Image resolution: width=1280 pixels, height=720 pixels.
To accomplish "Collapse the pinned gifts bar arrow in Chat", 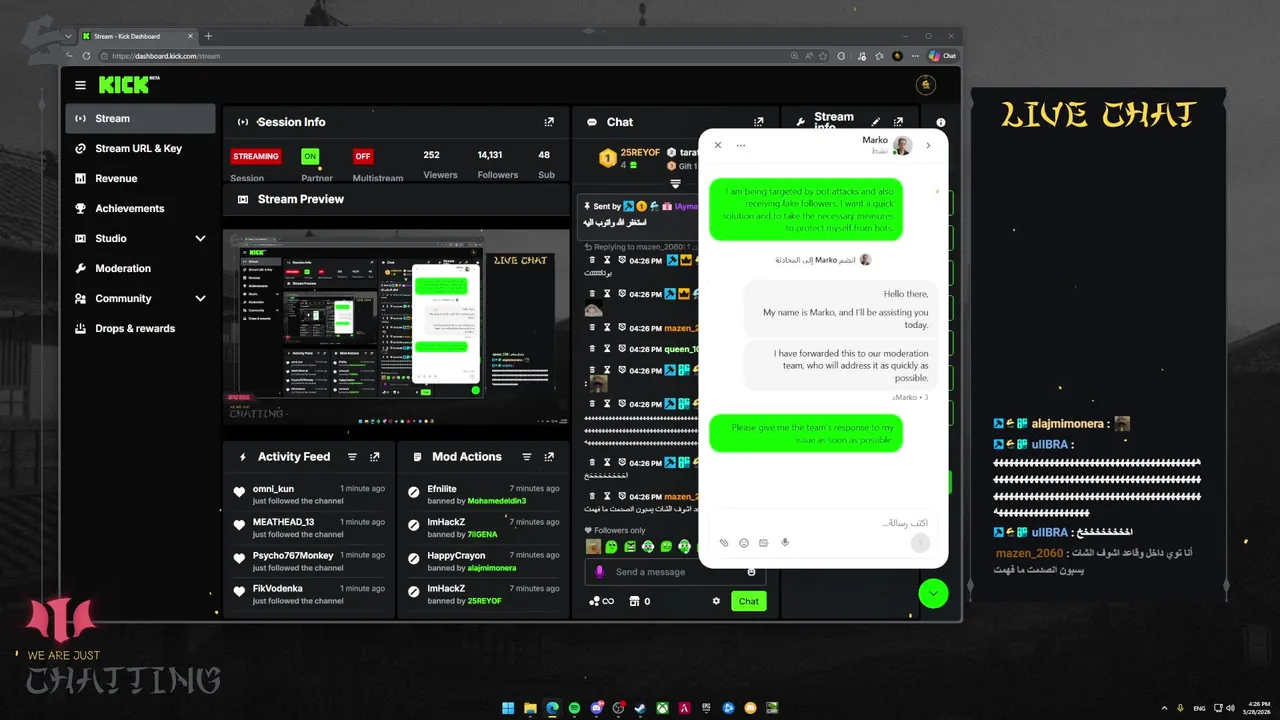I will [x=676, y=183].
